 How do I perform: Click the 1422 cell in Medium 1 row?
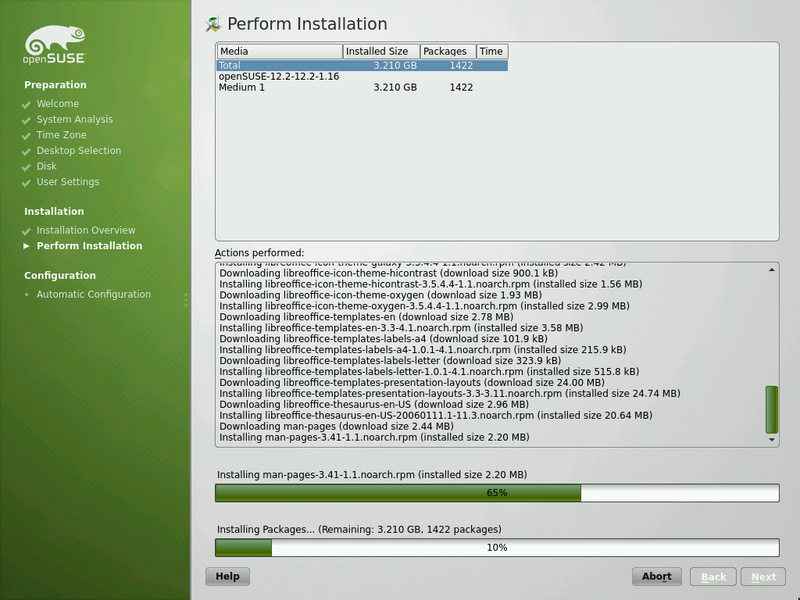461,87
